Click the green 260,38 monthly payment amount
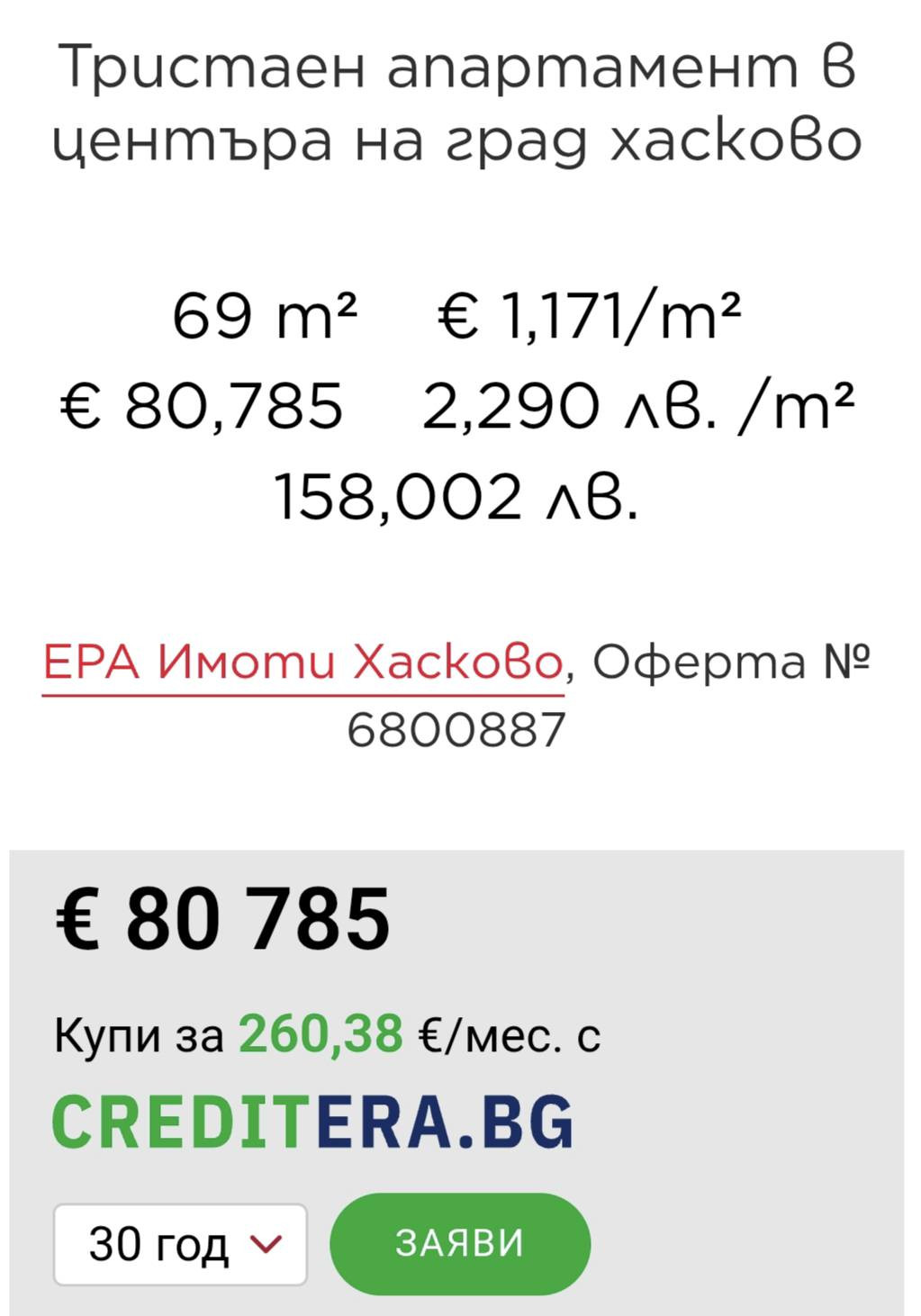The image size is (921, 1316). click(x=320, y=1033)
